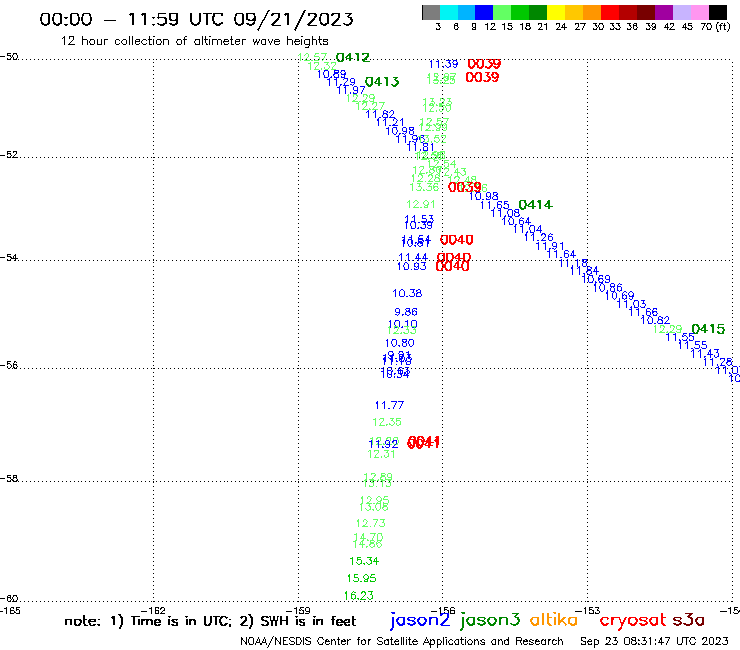This screenshot has width=740, height=650.
Task: Click the black swatch ending the color scale
Action: tap(718, 12)
